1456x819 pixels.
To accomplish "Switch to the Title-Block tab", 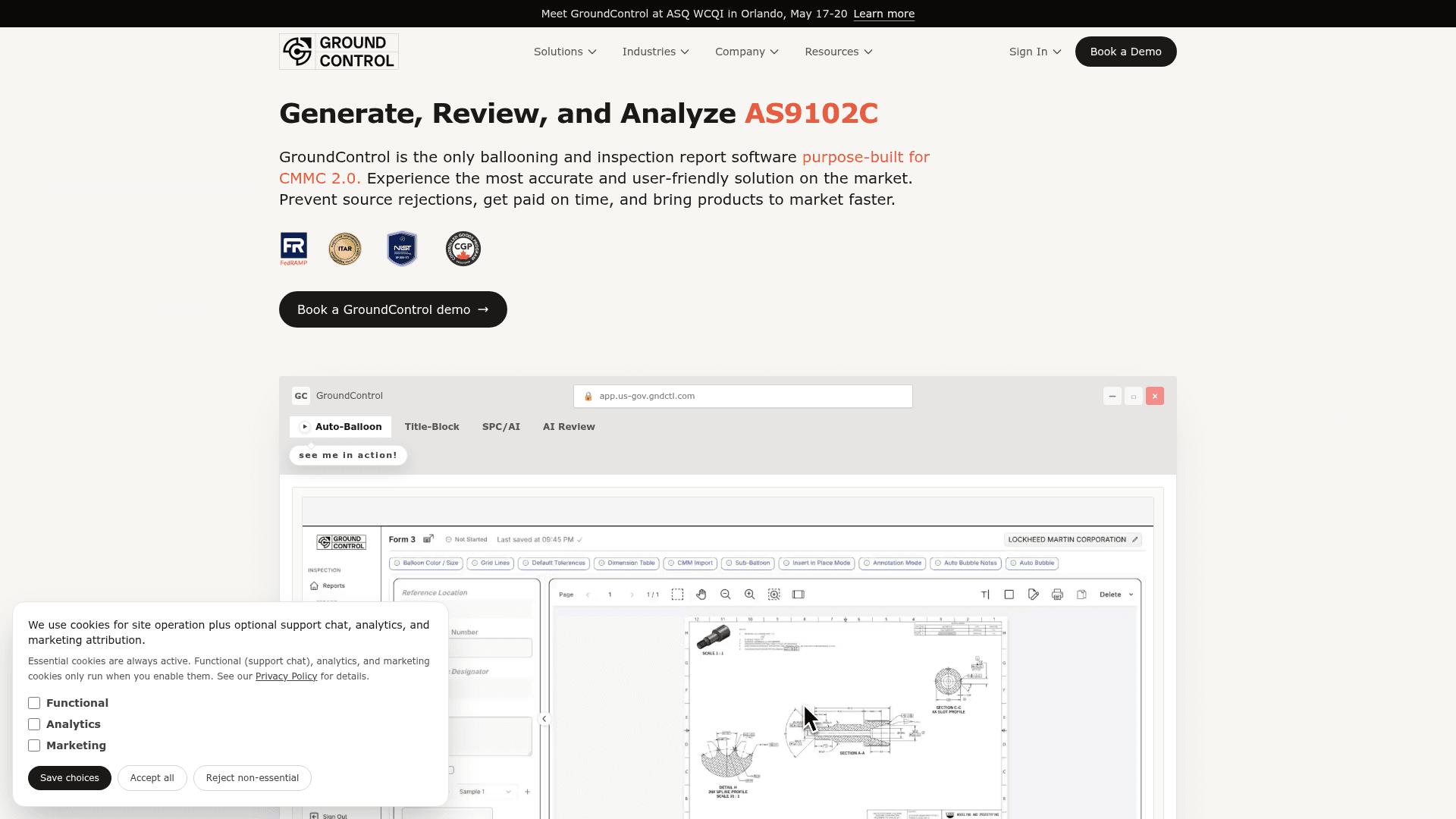I will (432, 427).
